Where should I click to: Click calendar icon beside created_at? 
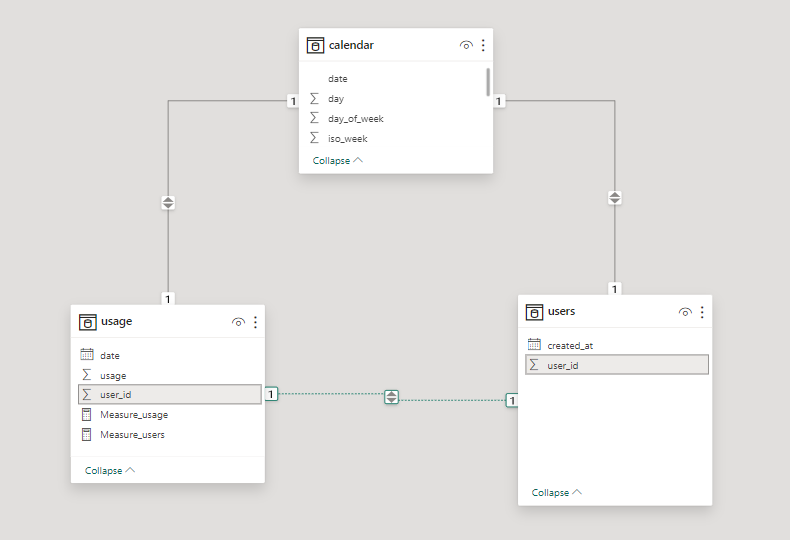coord(534,345)
